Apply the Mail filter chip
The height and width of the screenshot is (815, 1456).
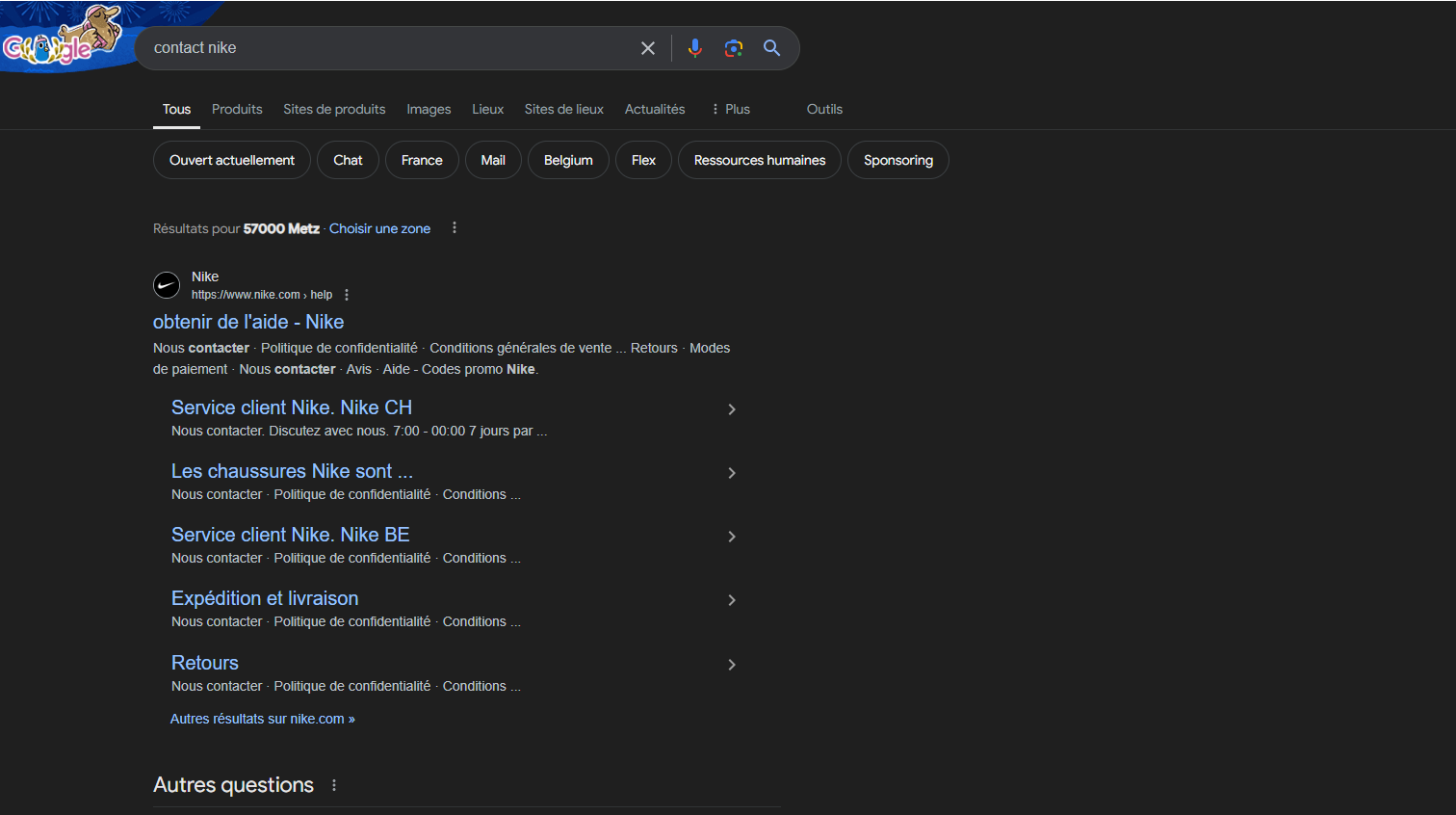click(493, 160)
